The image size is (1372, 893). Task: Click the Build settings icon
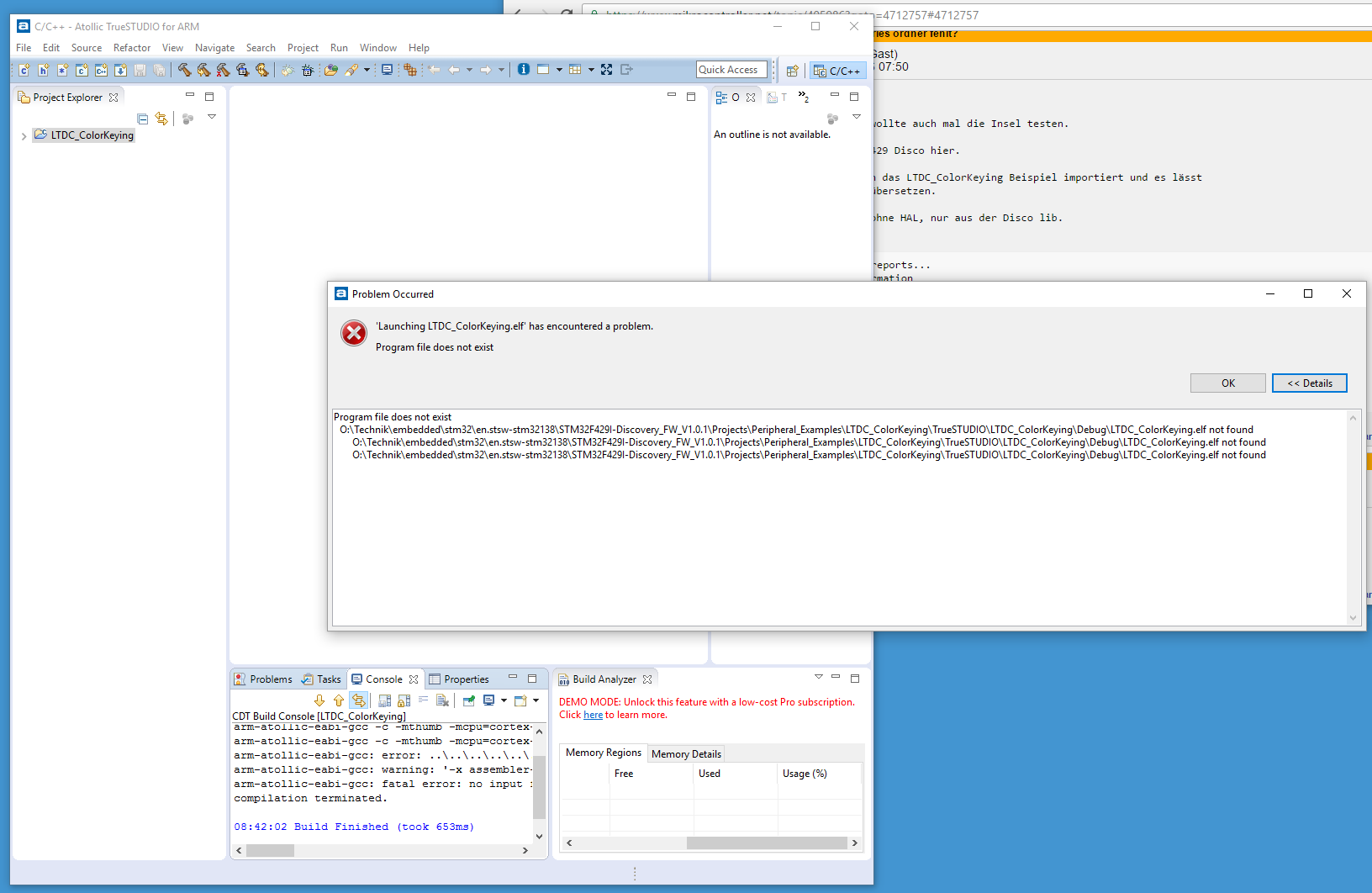242,70
